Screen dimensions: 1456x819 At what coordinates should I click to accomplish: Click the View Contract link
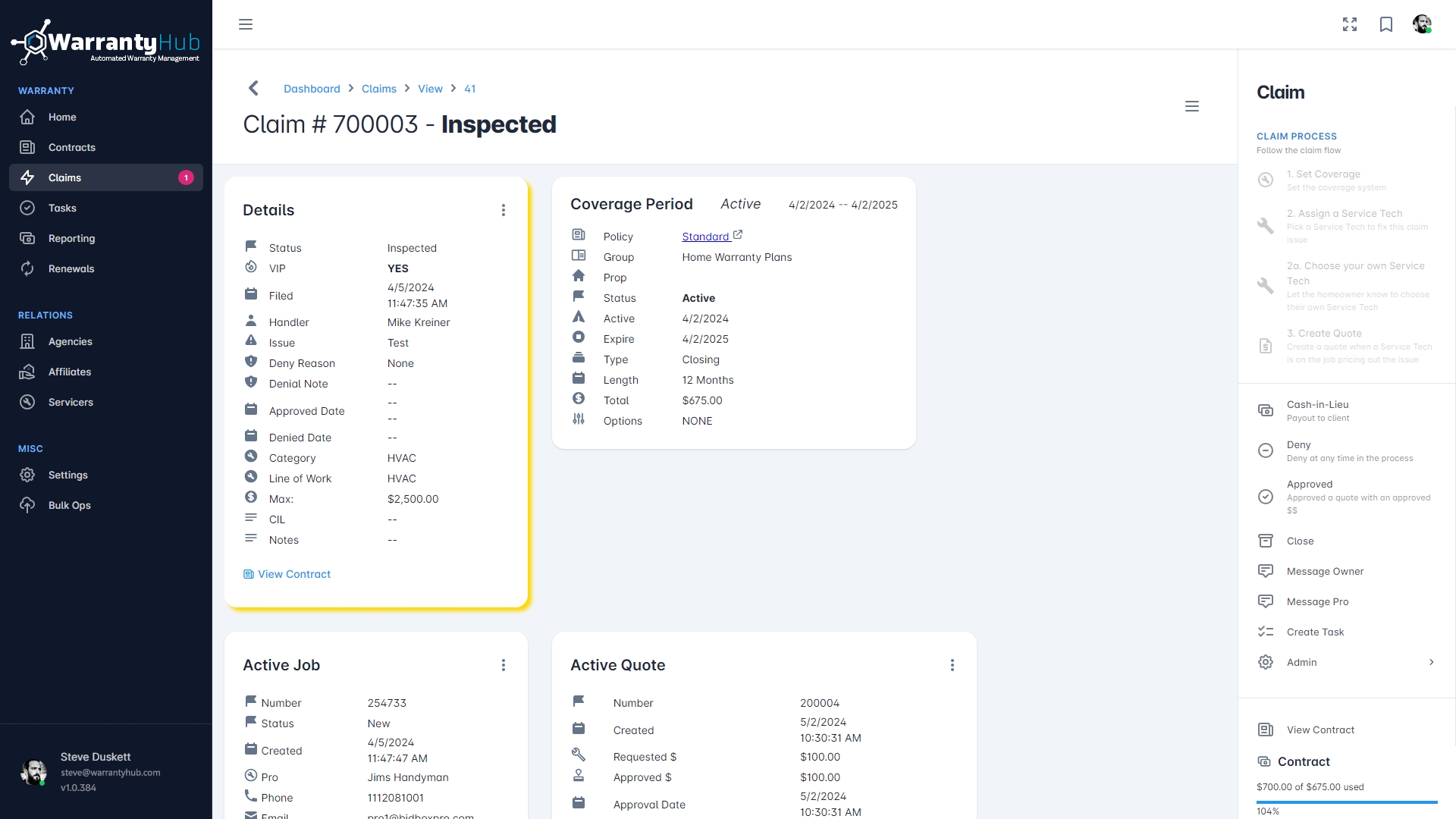coord(293,574)
